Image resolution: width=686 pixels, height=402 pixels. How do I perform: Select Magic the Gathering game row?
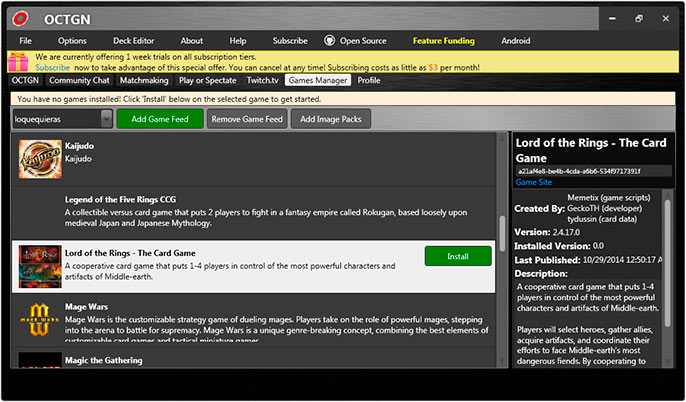point(254,359)
